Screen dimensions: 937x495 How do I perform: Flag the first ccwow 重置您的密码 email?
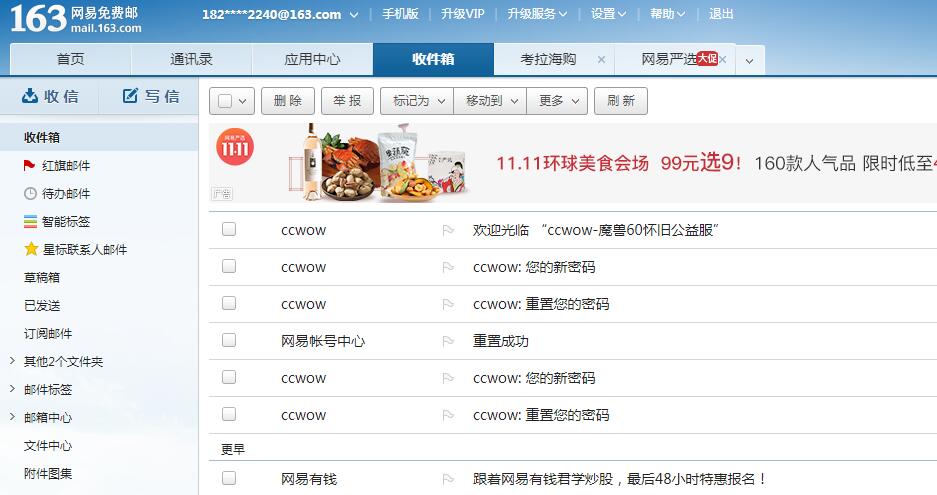448,304
